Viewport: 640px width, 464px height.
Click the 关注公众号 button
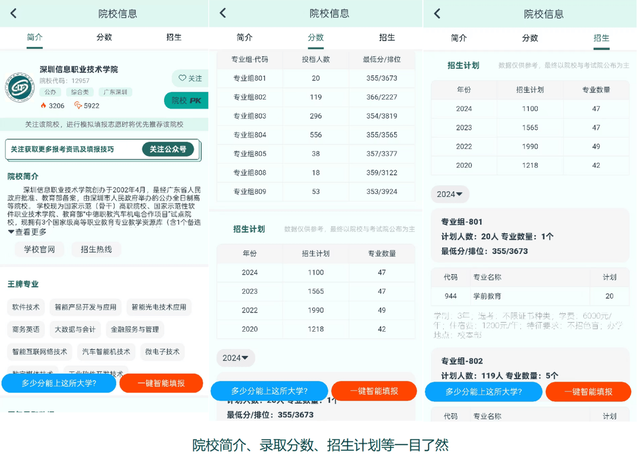pyautogui.click(x=168, y=149)
